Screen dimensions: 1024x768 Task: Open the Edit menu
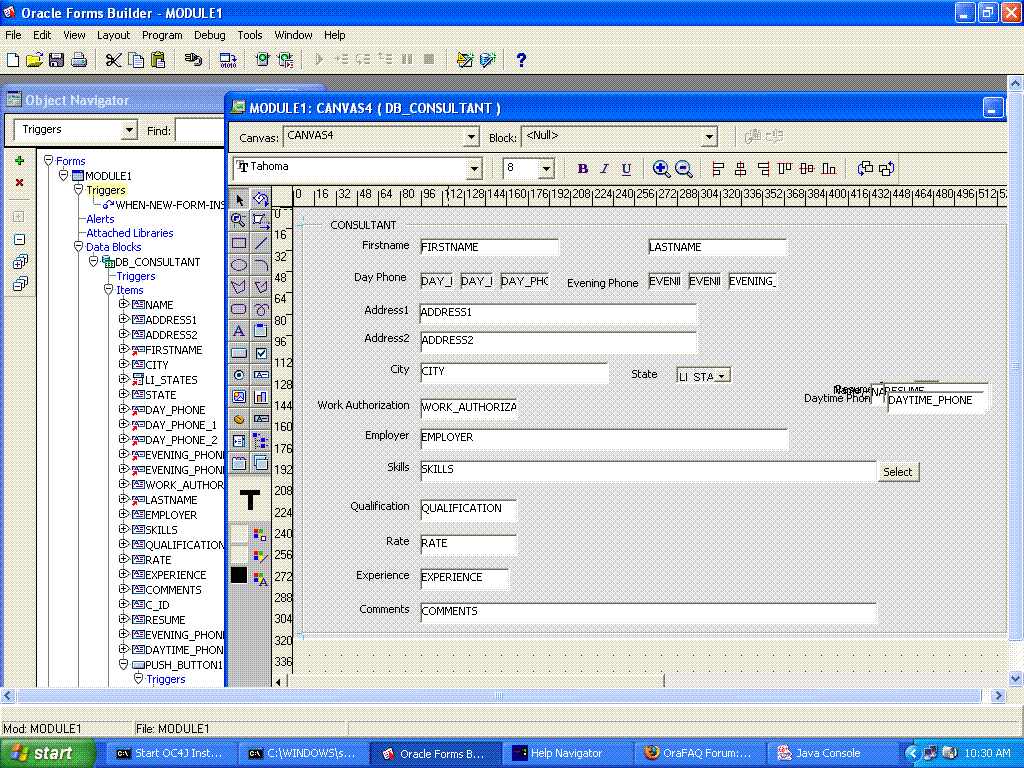tap(42, 35)
